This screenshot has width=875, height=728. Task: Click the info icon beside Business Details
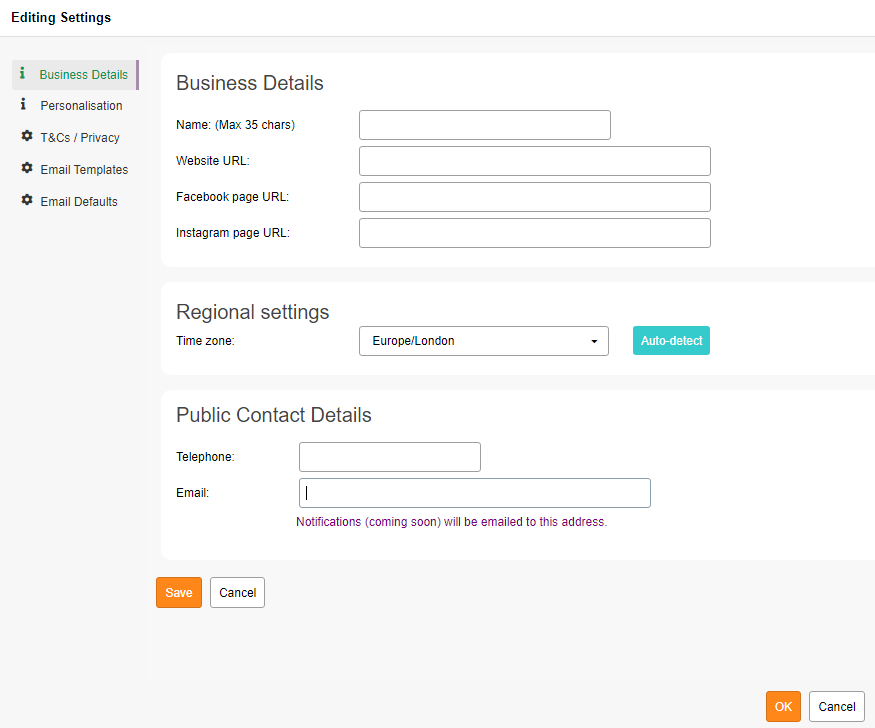click(x=22, y=73)
